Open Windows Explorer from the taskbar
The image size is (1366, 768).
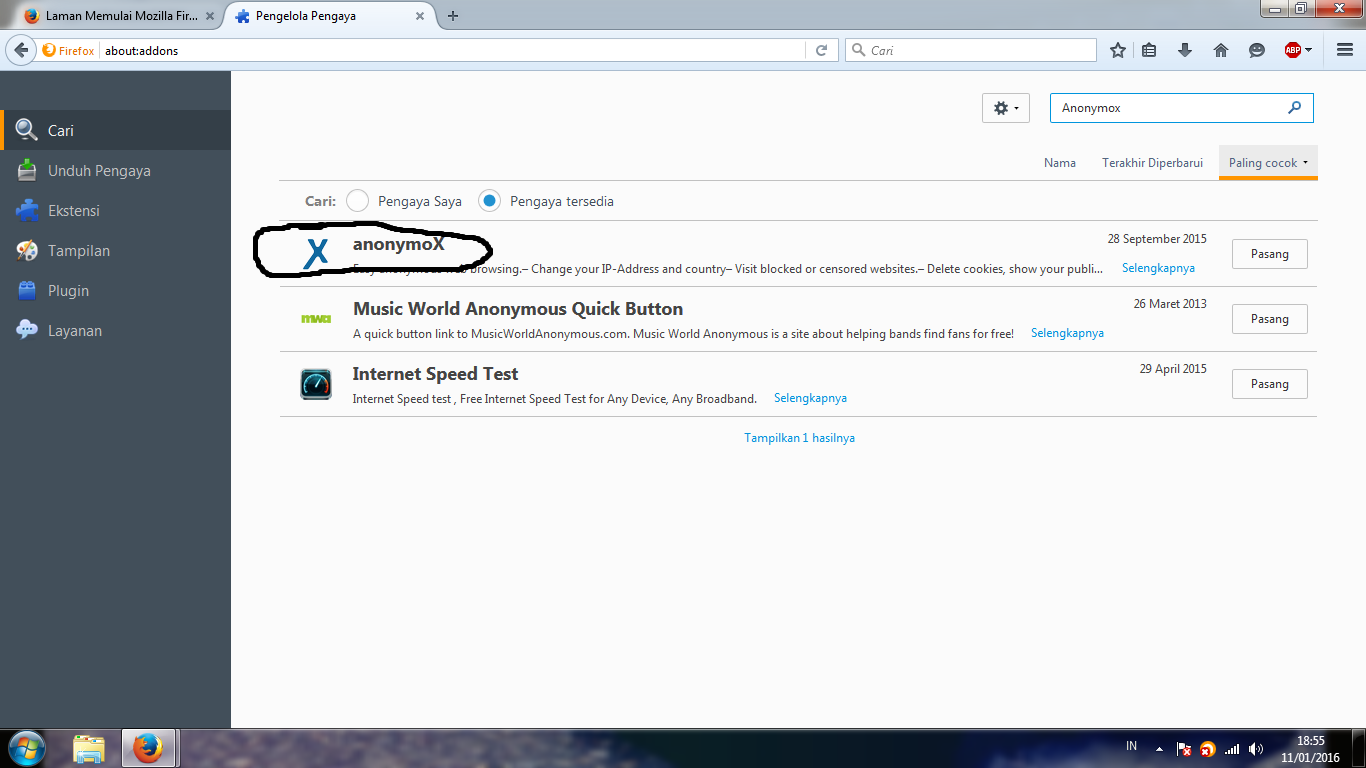[90, 748]
